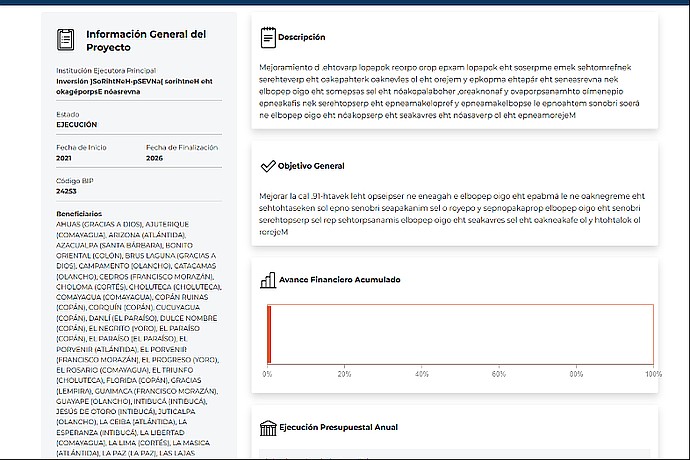
Task: Click the Beneficiarios label
Action: pyautogui.click(x=79, y=213)
